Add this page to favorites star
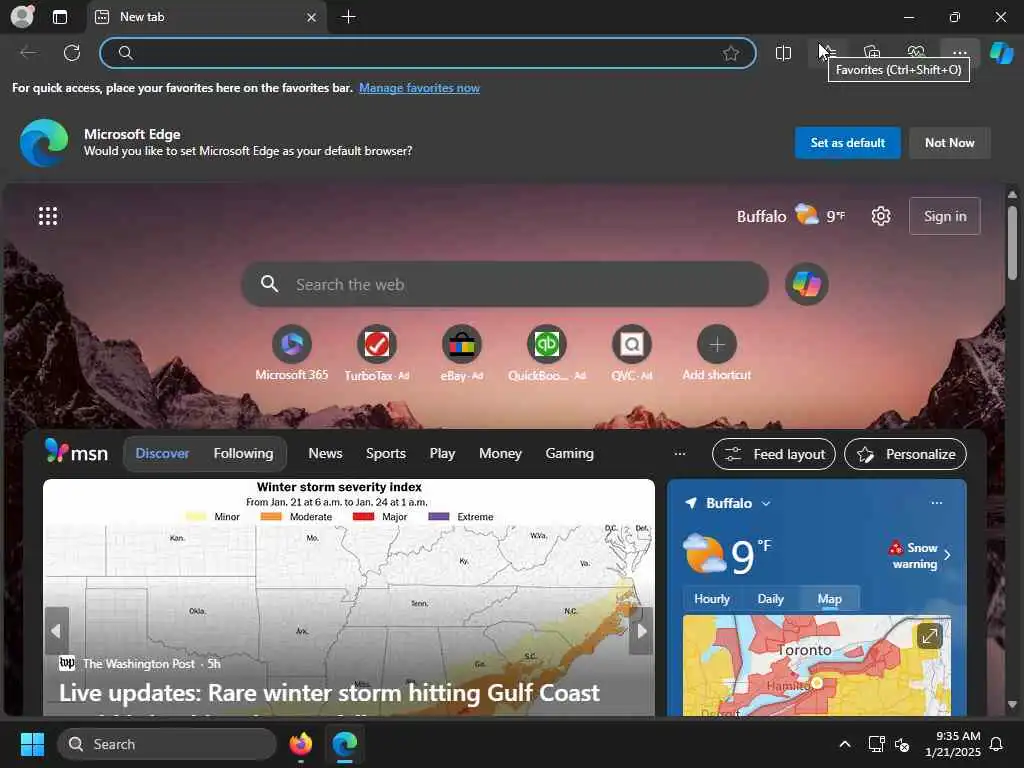1024x768 pixels. click(x=731, y=53)
